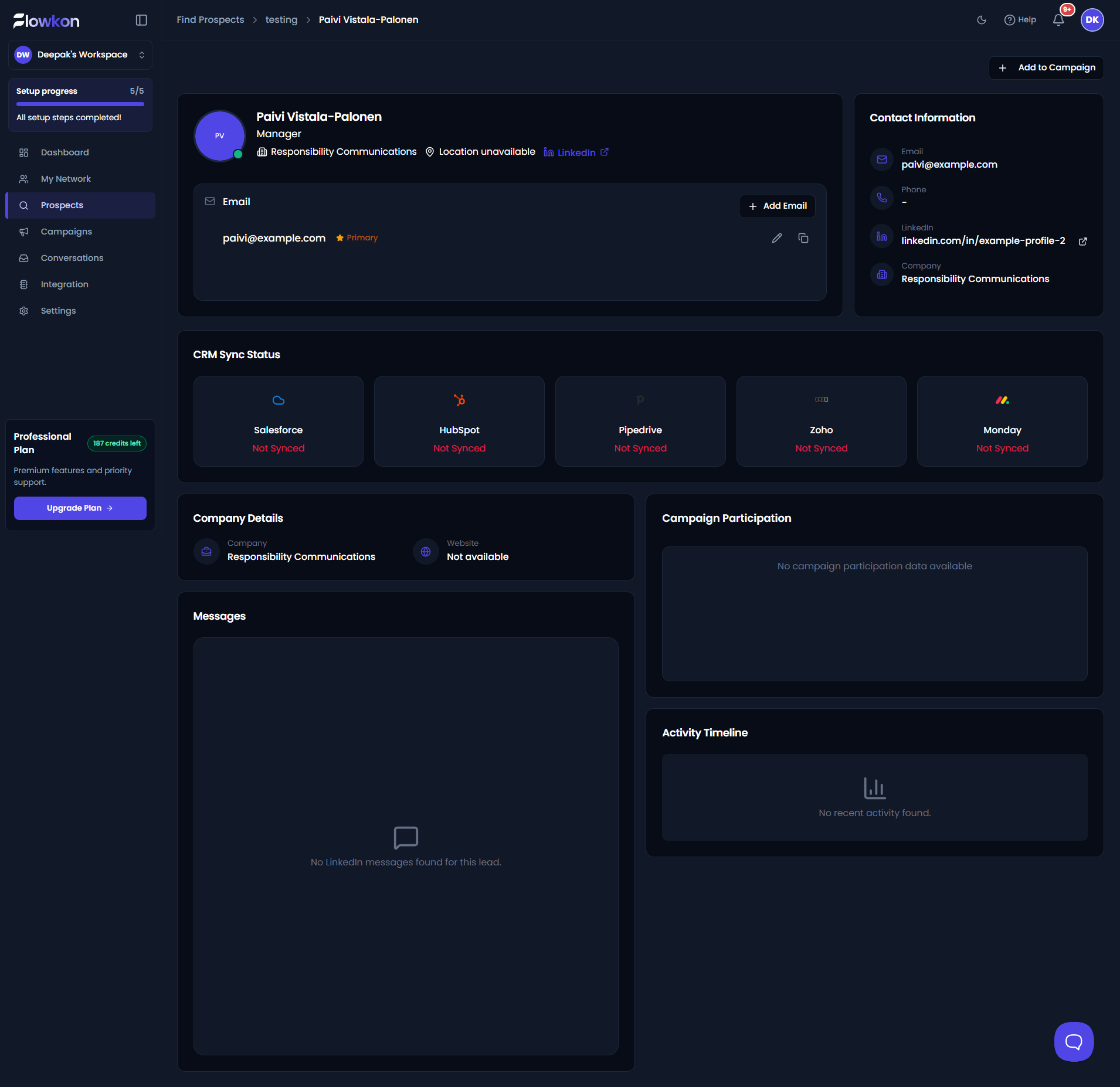1120x1087 pixels.
Task: Open external LinkedIn profile link icon
Action: point(1083,242)
